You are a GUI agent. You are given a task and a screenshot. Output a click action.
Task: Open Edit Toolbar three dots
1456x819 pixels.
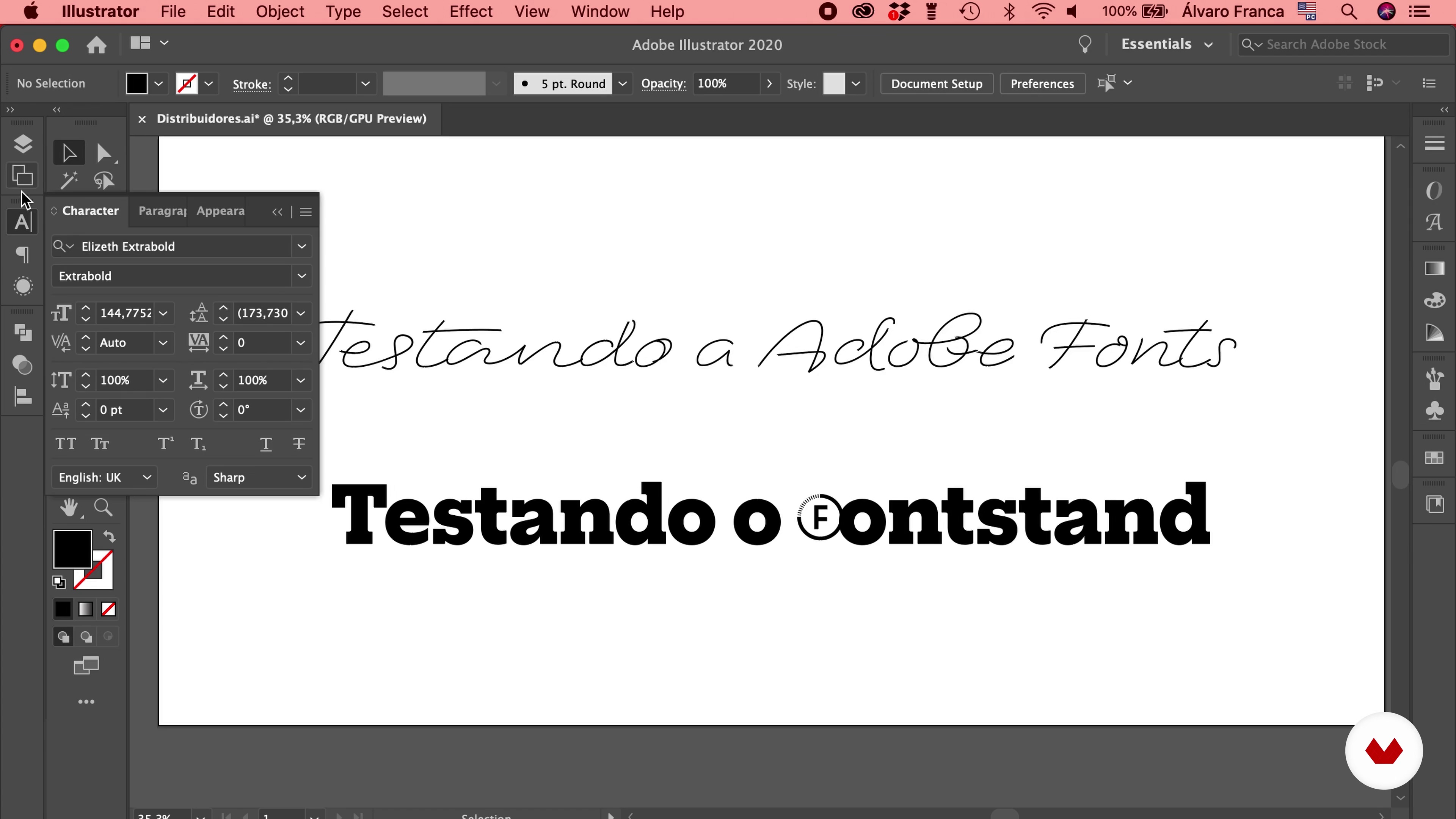point(86,701)
